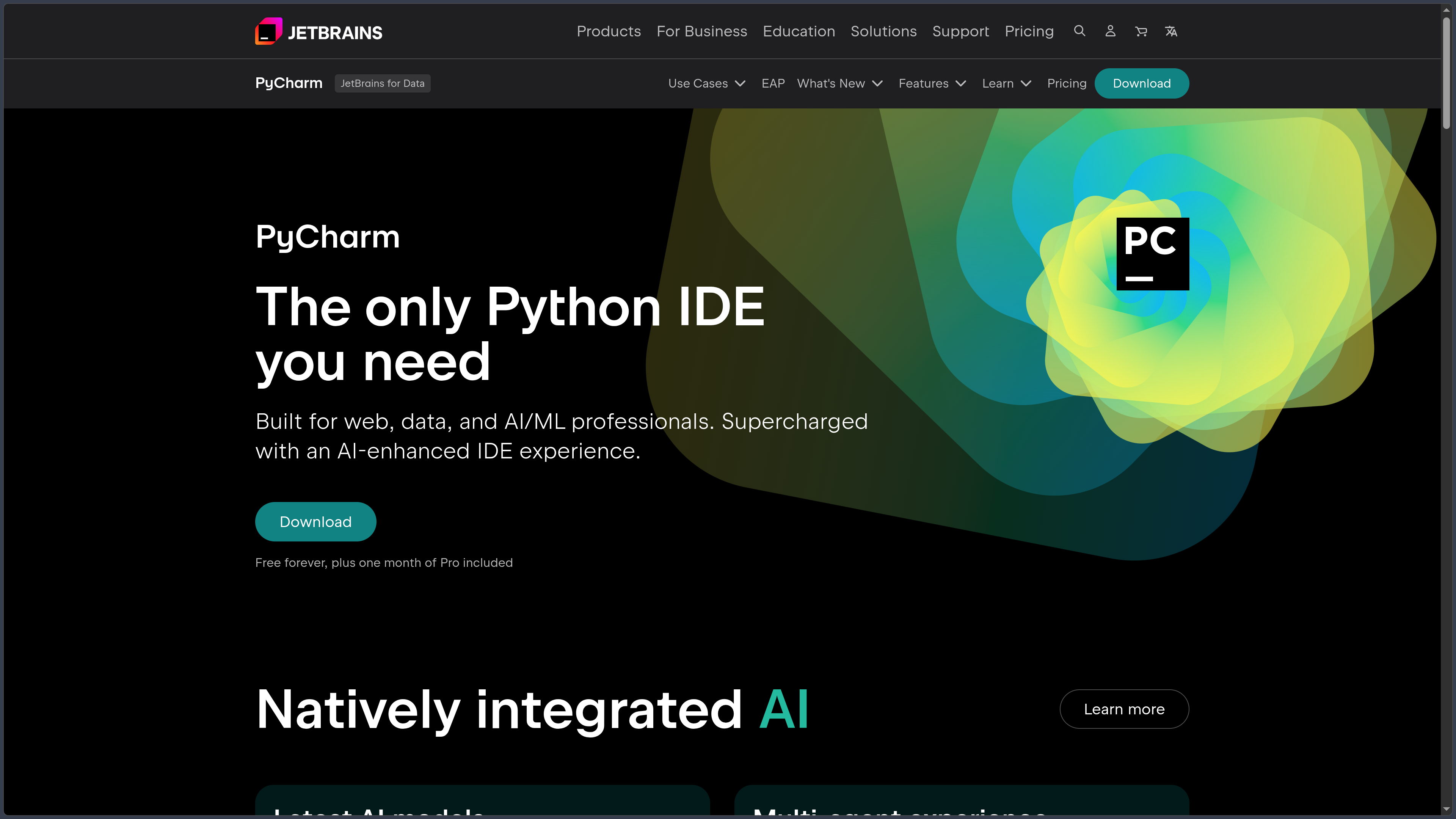
Task: Open the Products menu
Action: coord(609,31)
